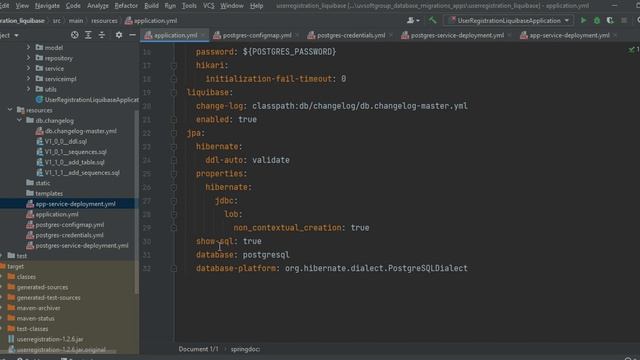
Task: Switch to the app-service-deployment.yml tab
Action: click(569, 36)
